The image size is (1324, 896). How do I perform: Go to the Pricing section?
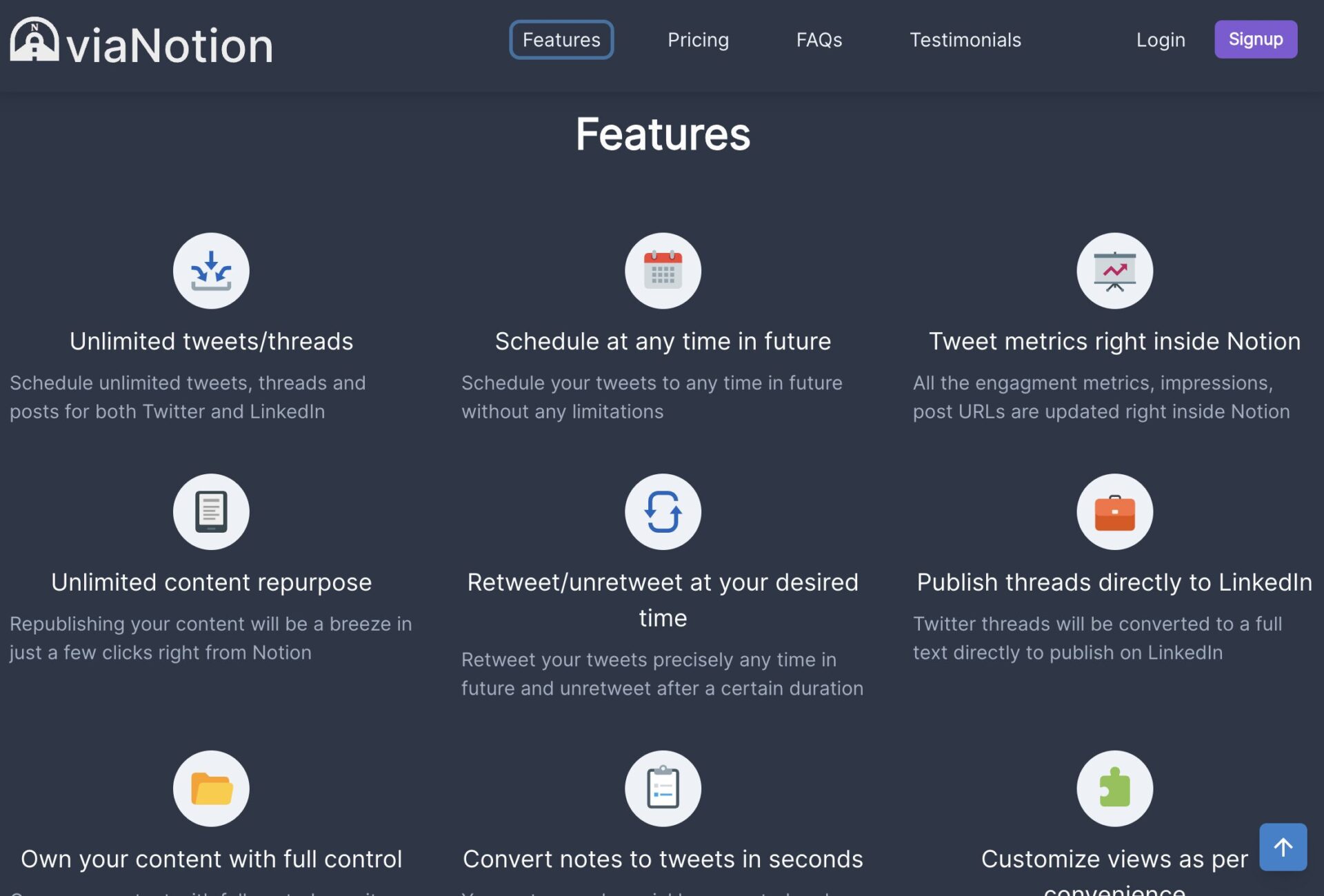pos(698,40)
